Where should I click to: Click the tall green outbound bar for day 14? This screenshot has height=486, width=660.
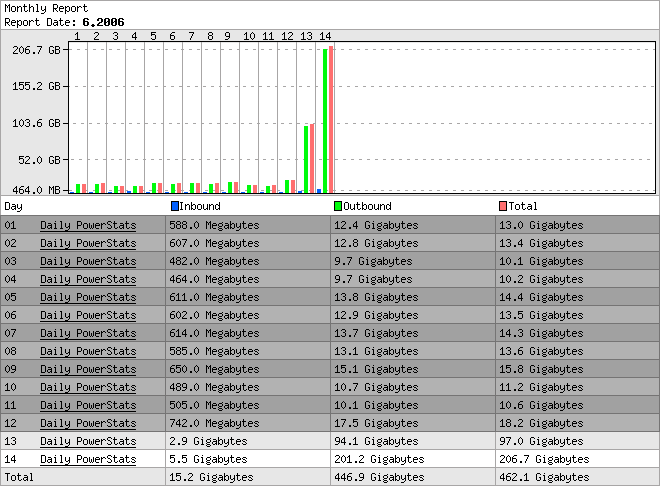point(325,121)
